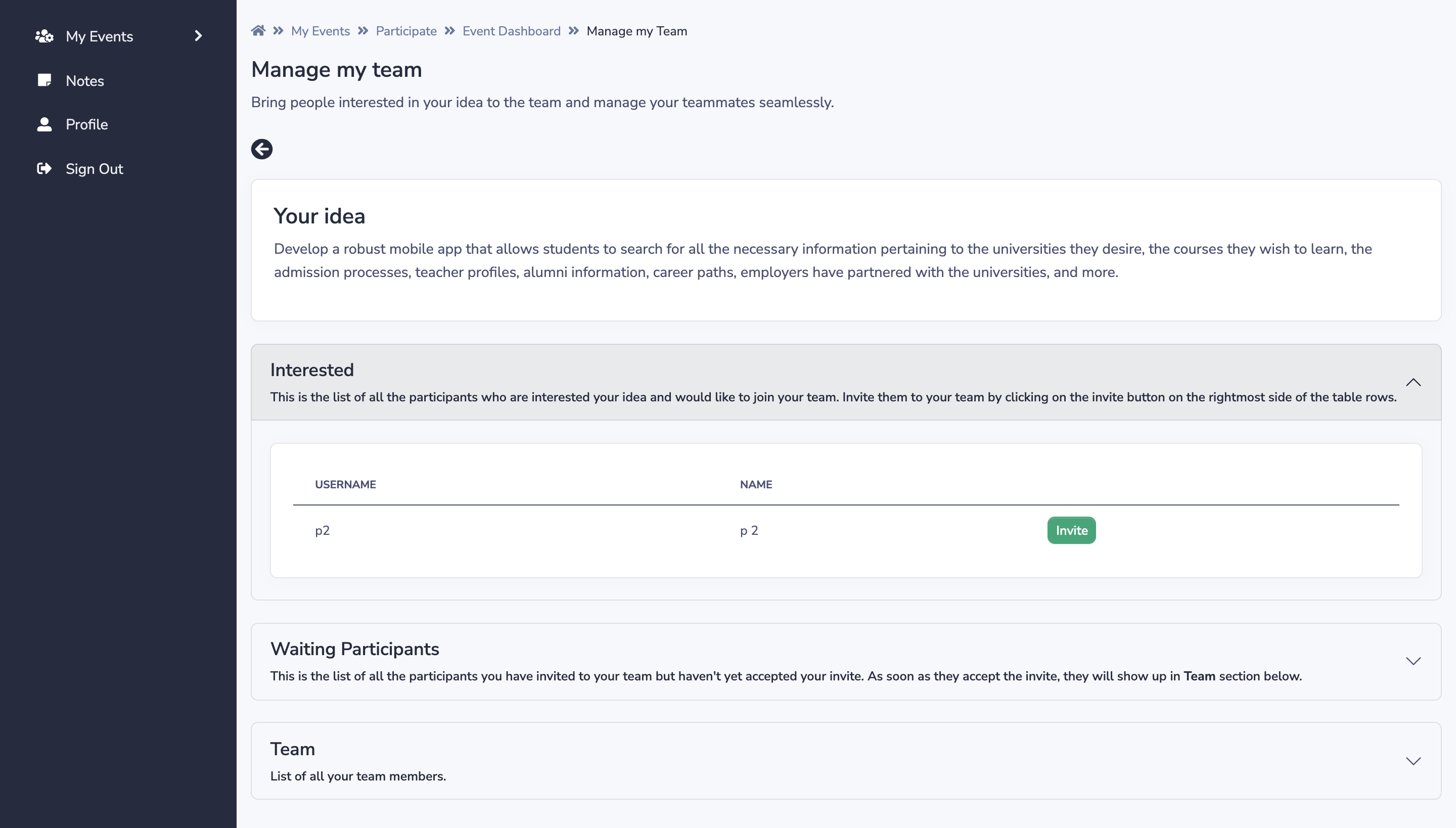The image size is (1456, 828).
Task: Go to Participate breadcrumb link
Action: coord(406,31)
